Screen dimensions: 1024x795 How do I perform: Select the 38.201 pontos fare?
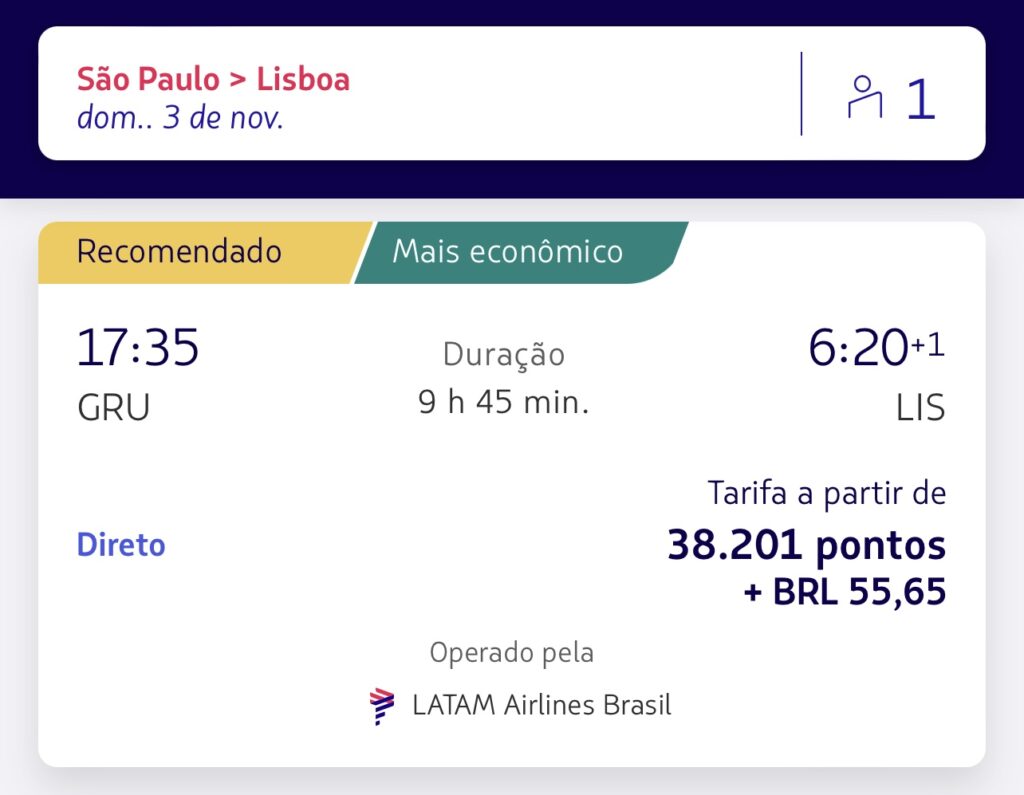(x=806, y=546)
